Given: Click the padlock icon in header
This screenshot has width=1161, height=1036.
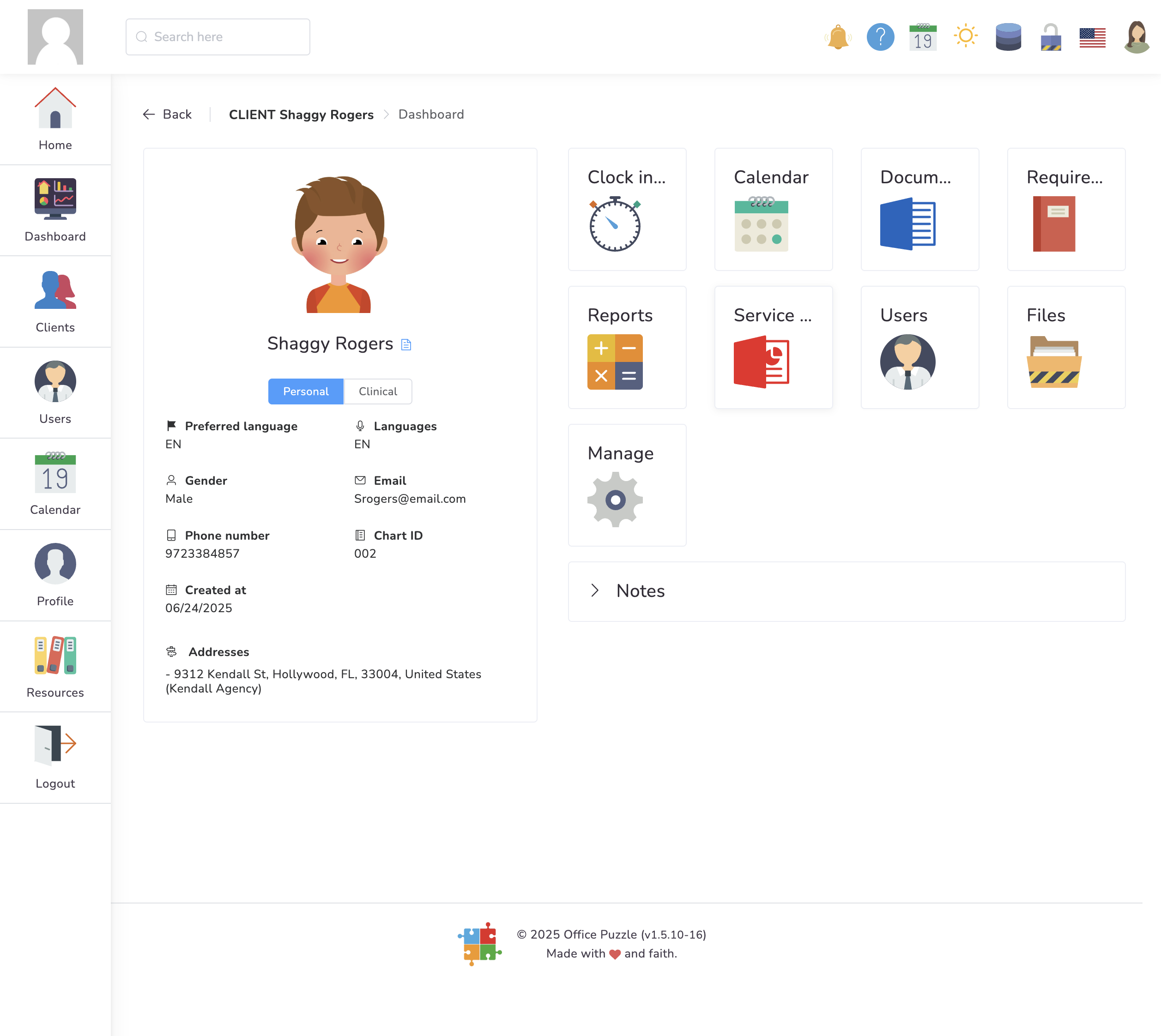Looking at the screenshot, I should 1051,37.
